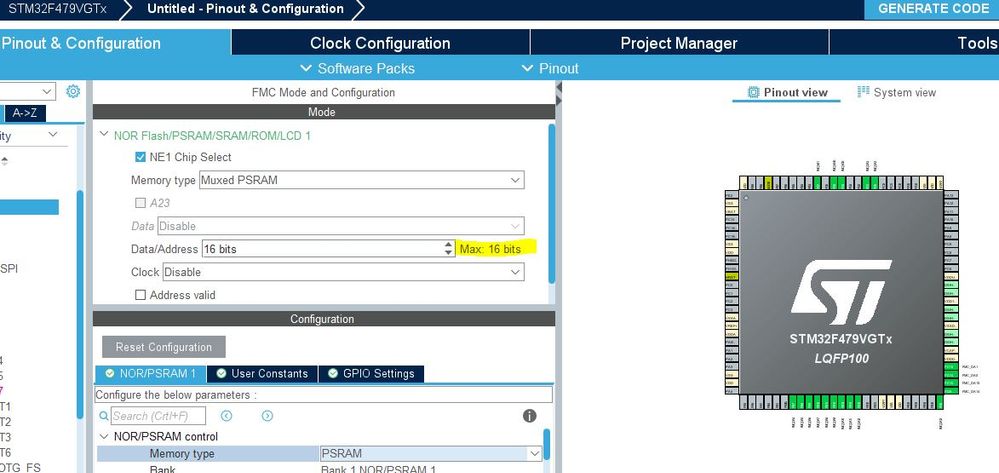Switch to Project Manager tab
The width and height of the screenshot is (999, 473).
[679, 43]
